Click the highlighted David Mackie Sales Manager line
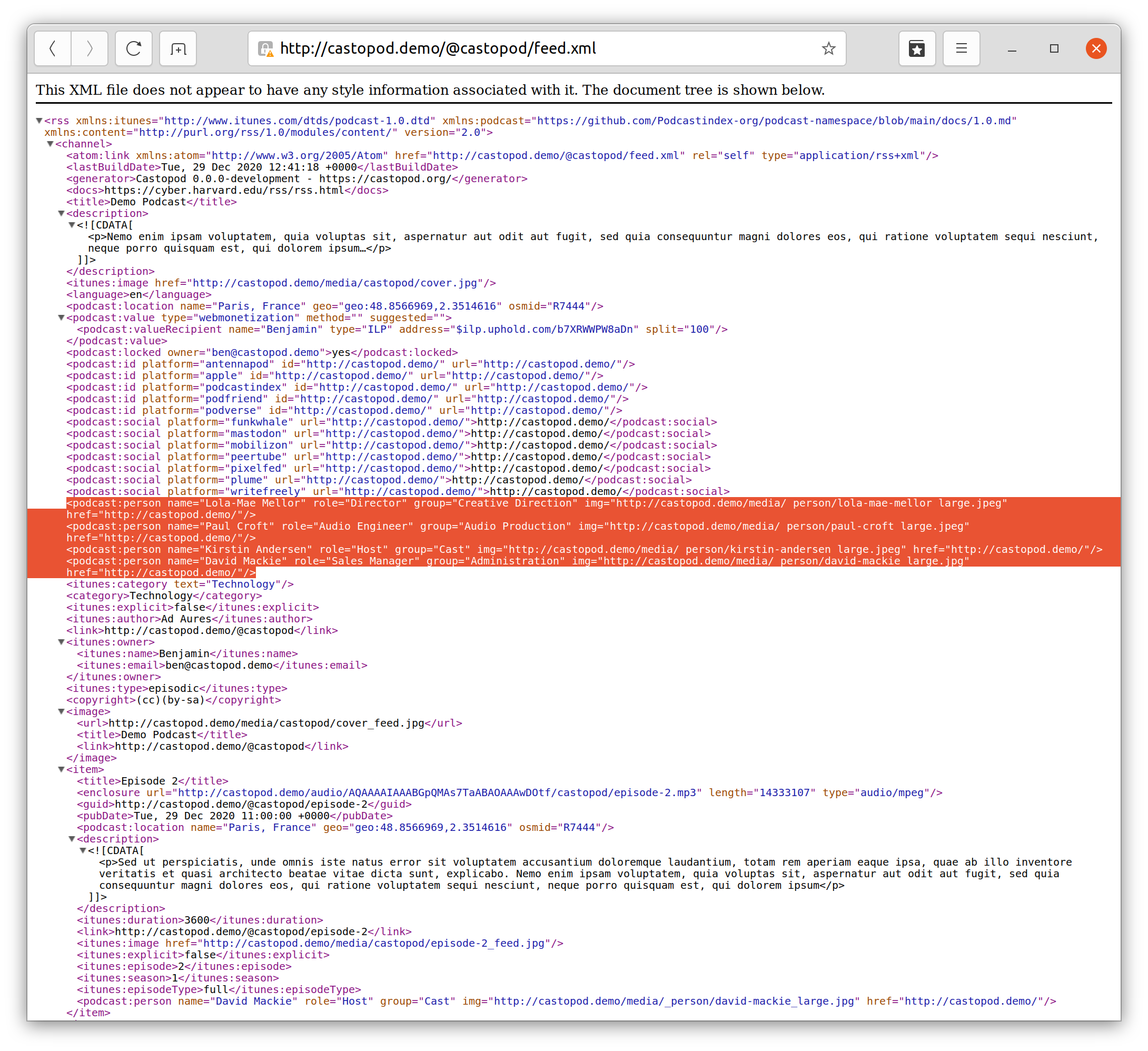 tap(518, 567)
